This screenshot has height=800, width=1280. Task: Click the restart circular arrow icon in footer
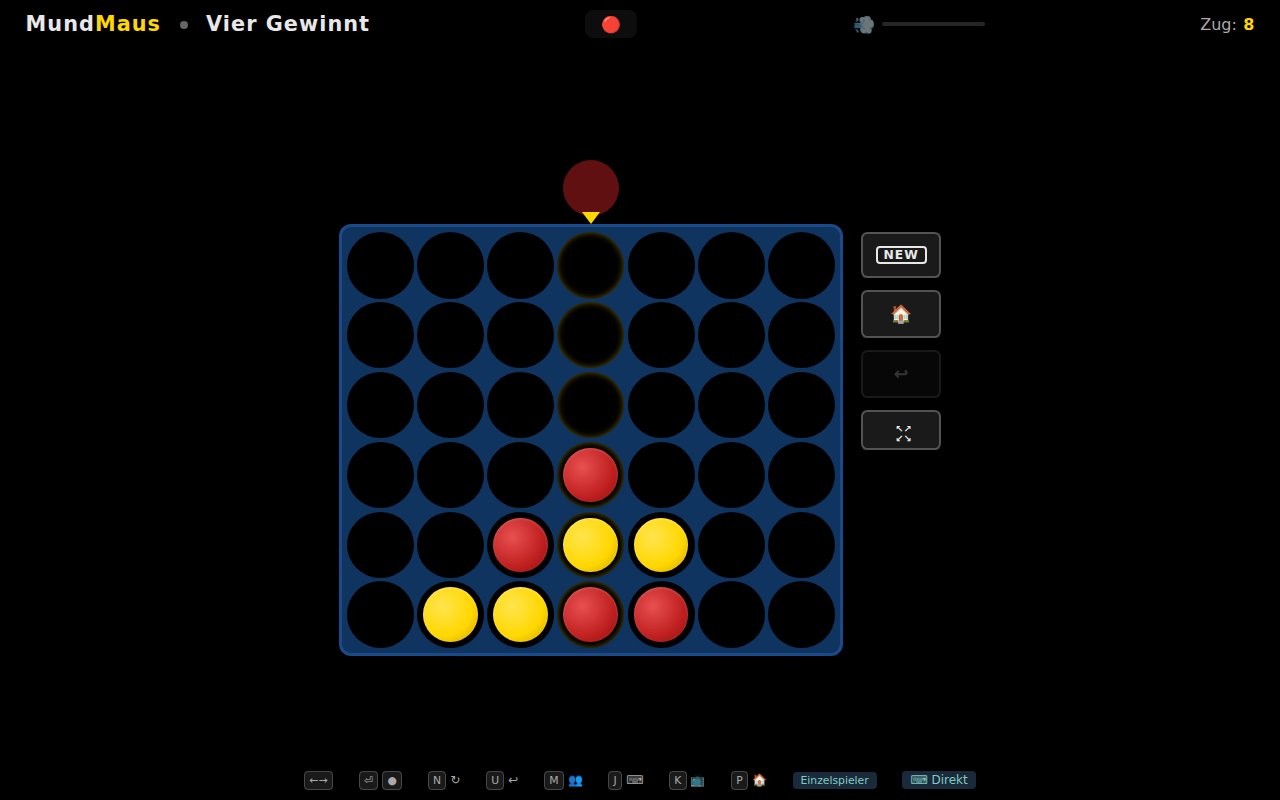[x=455, y=780]
